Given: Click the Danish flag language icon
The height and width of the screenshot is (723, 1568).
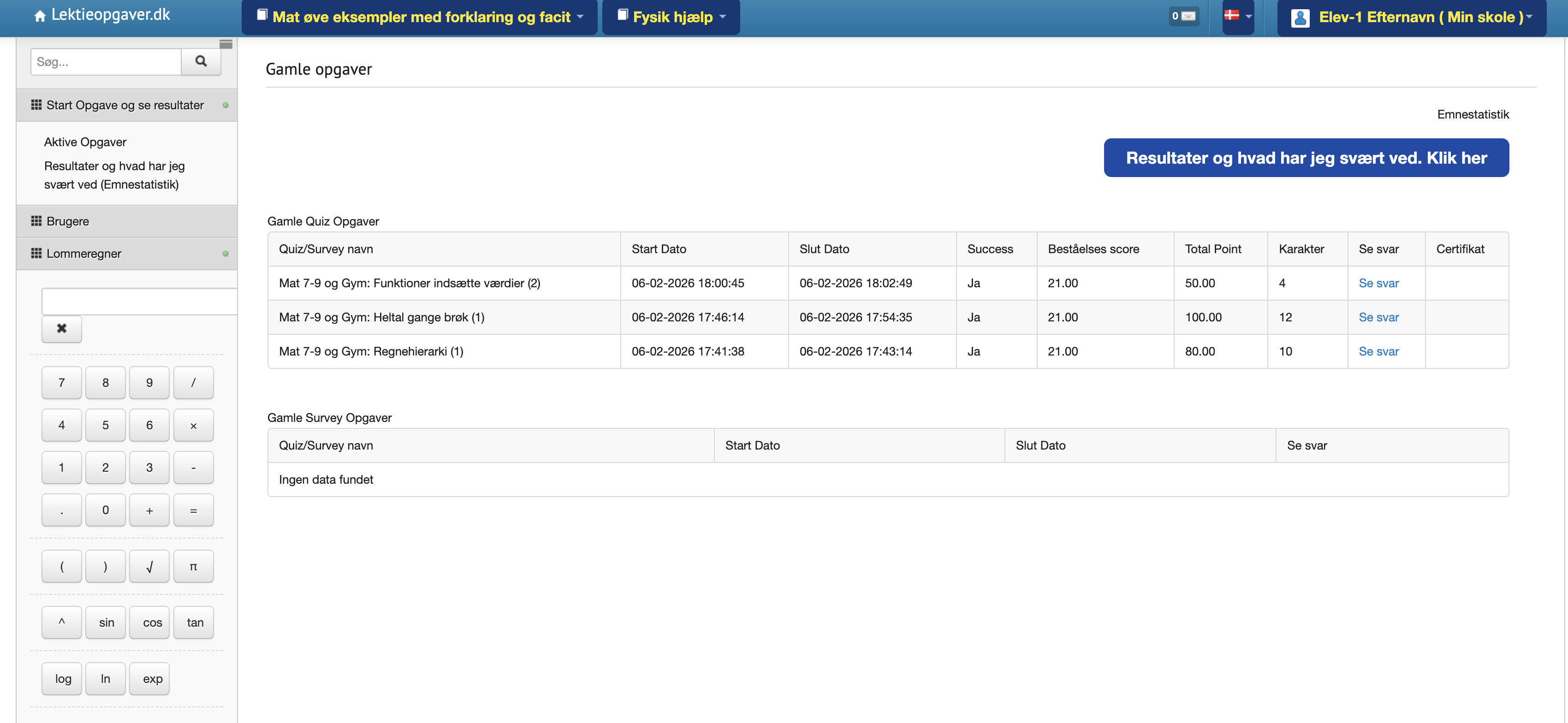Looking at the screenshot, I should click(x=1231, y=16).
